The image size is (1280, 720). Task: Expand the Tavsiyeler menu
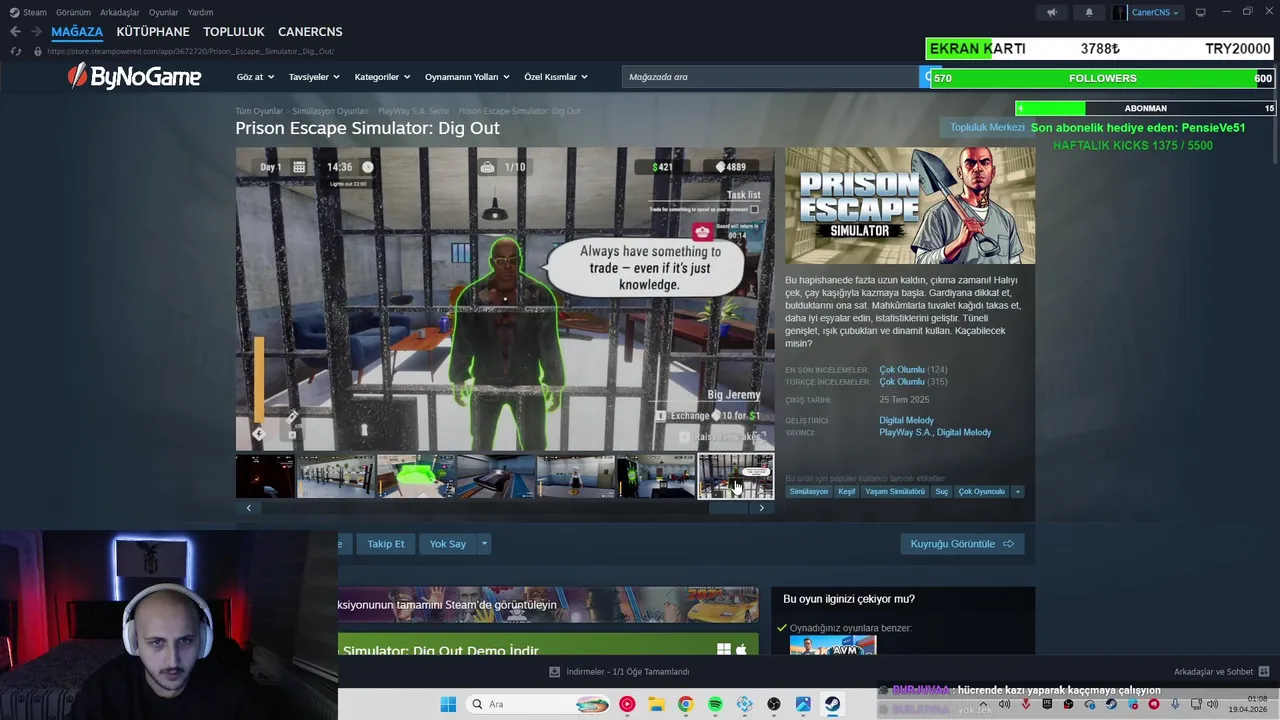(314, 77)
